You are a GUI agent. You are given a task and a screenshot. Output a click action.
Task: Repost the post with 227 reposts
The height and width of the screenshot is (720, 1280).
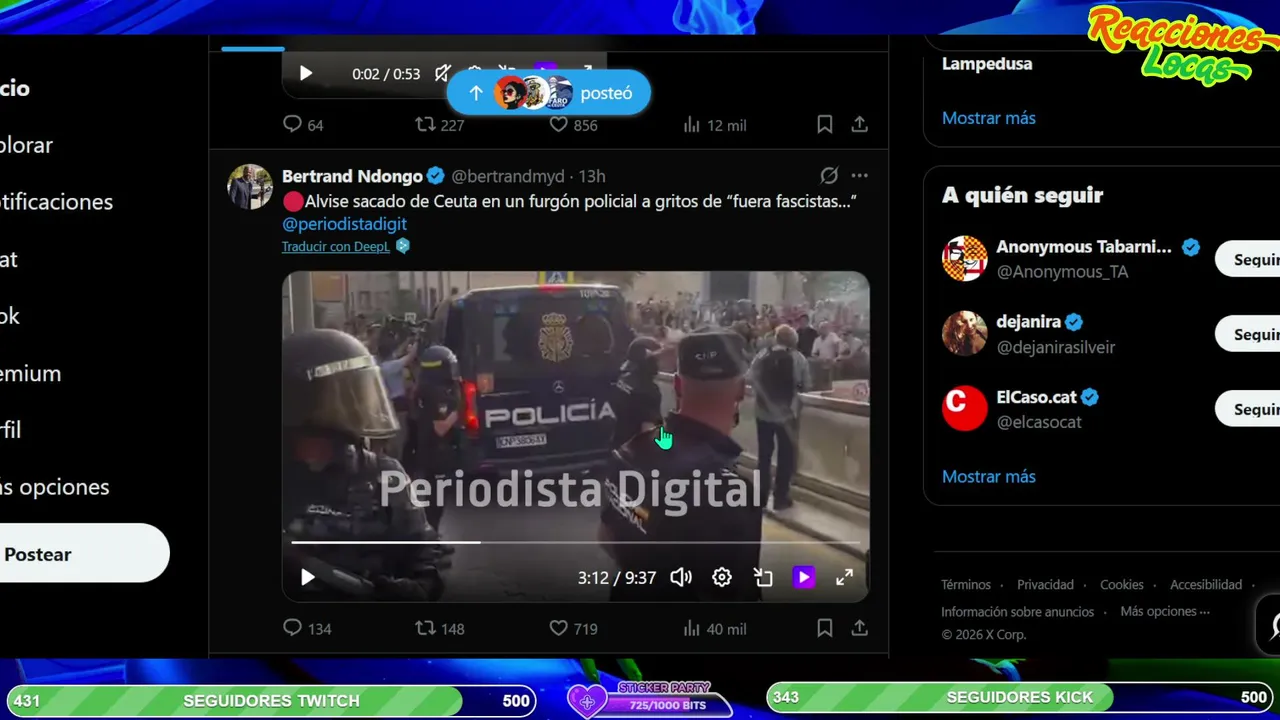[425, 124]
